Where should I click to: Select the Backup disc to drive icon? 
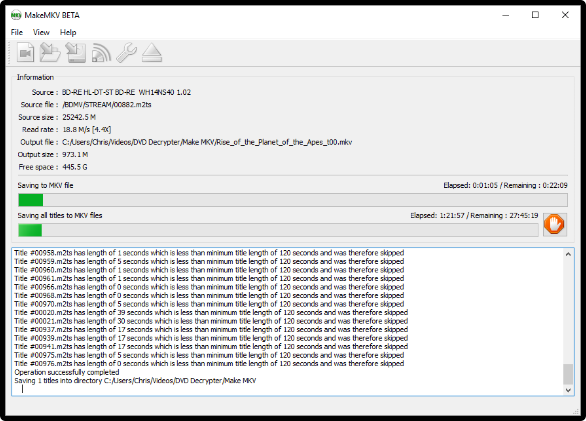pos(76,53)
